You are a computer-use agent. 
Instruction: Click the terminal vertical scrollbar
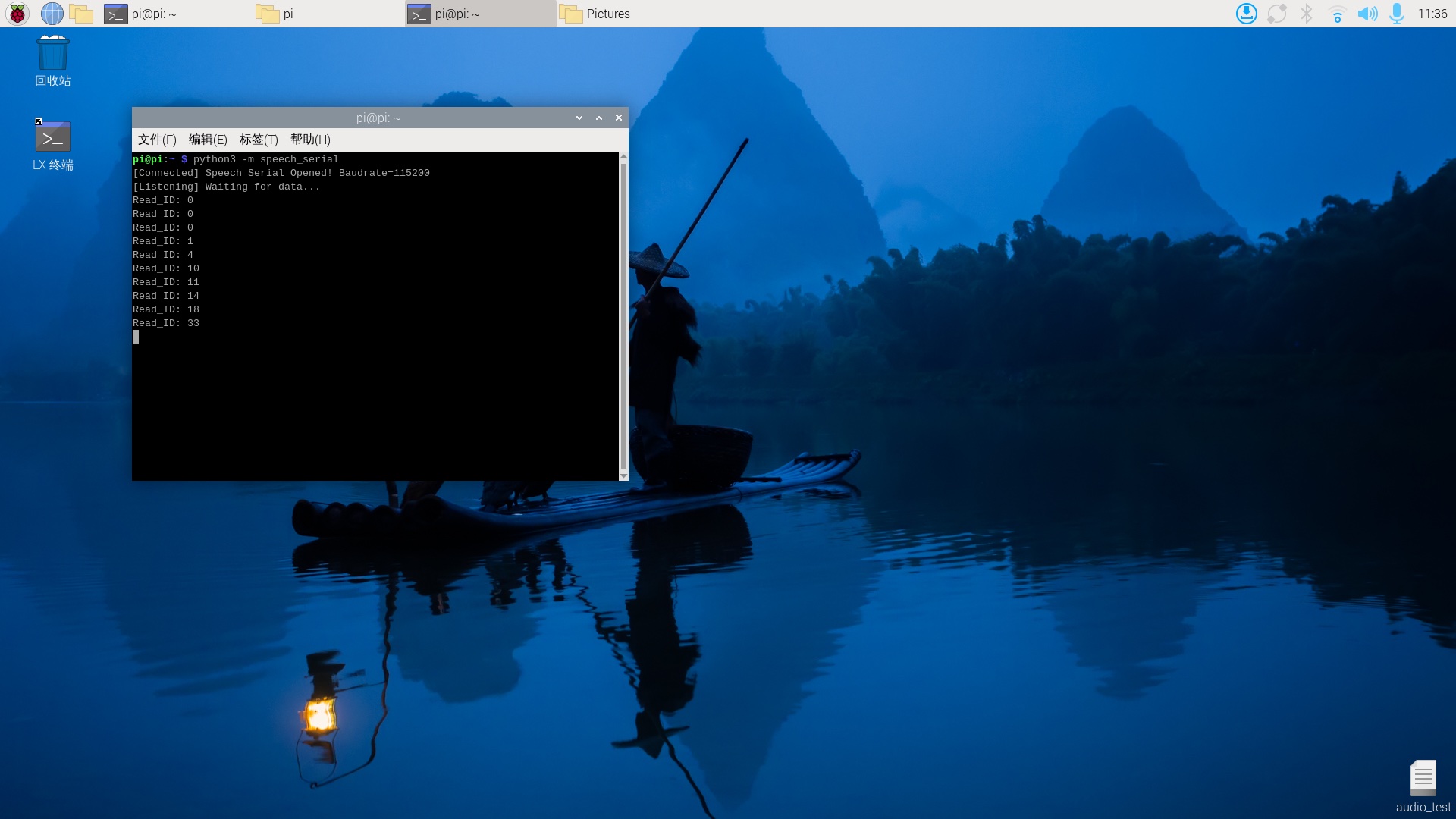[x=623, y=315]
